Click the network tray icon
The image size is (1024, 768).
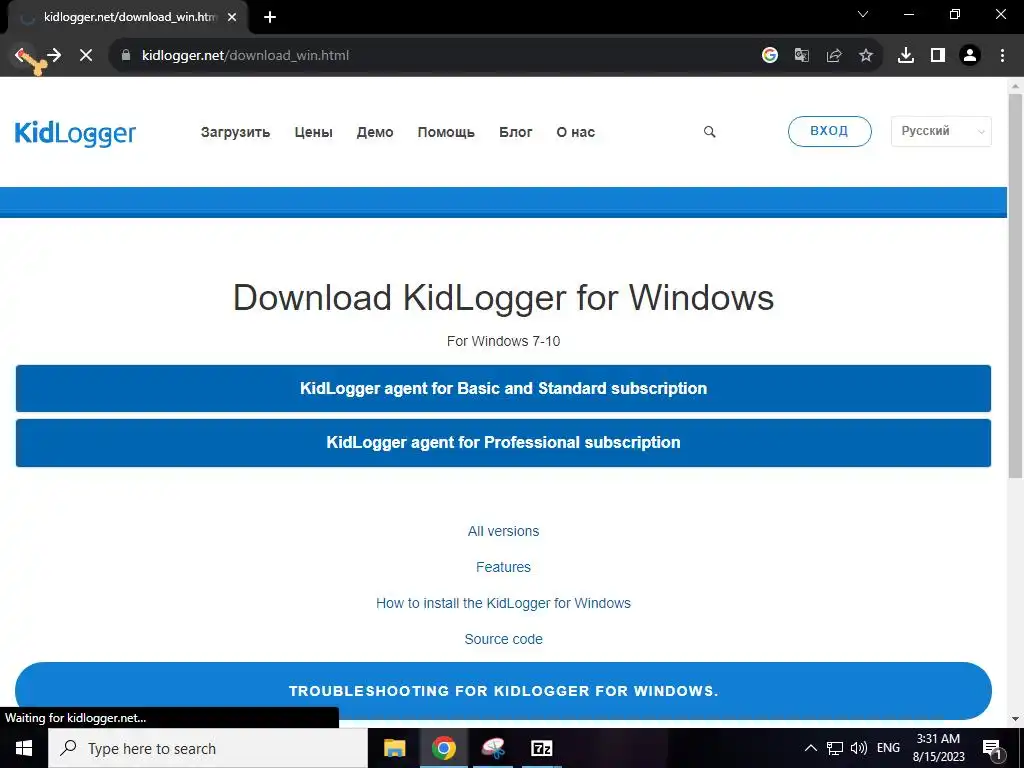(x=835, y=748)
